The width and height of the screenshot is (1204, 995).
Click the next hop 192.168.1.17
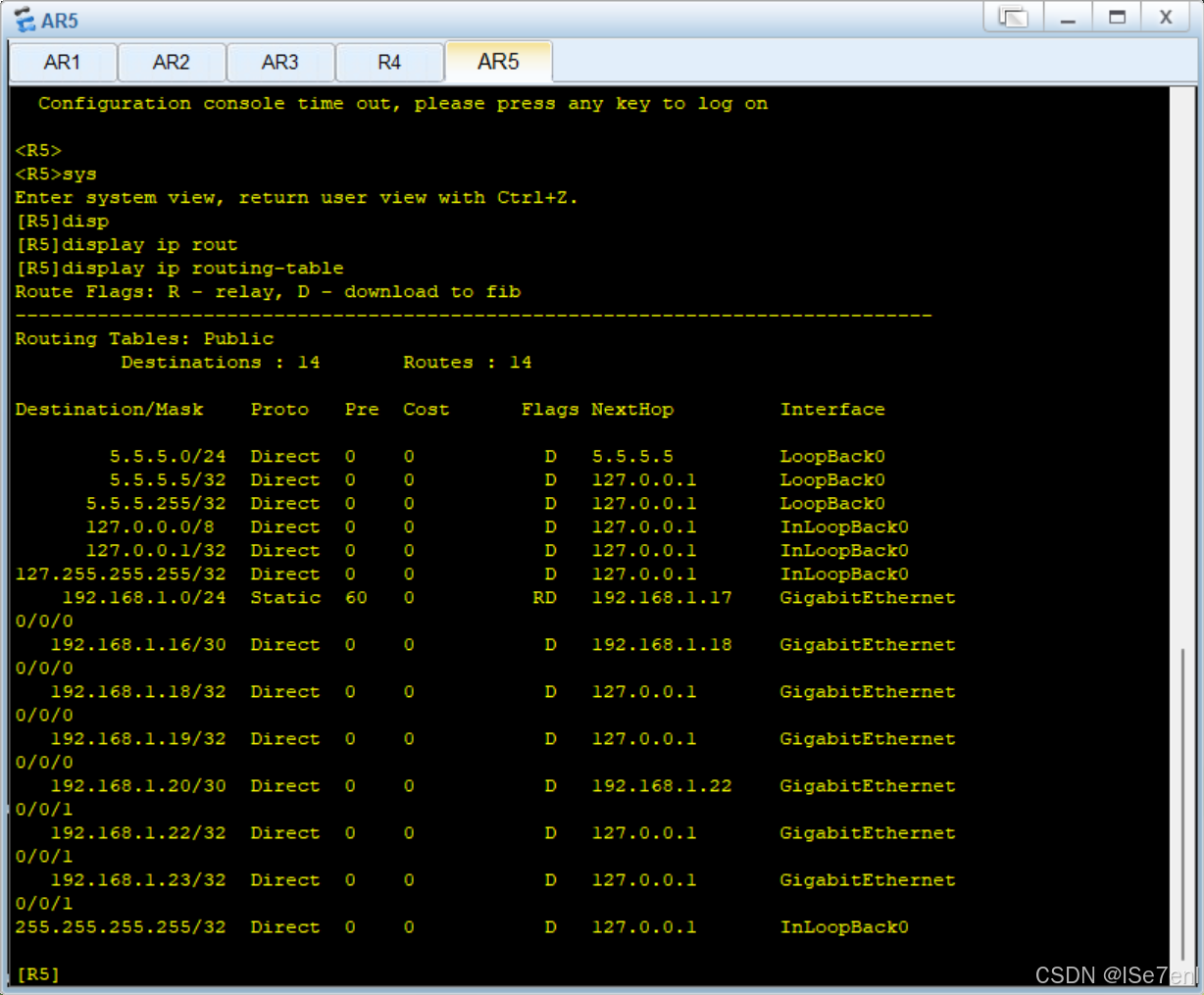tap(662, 598)
